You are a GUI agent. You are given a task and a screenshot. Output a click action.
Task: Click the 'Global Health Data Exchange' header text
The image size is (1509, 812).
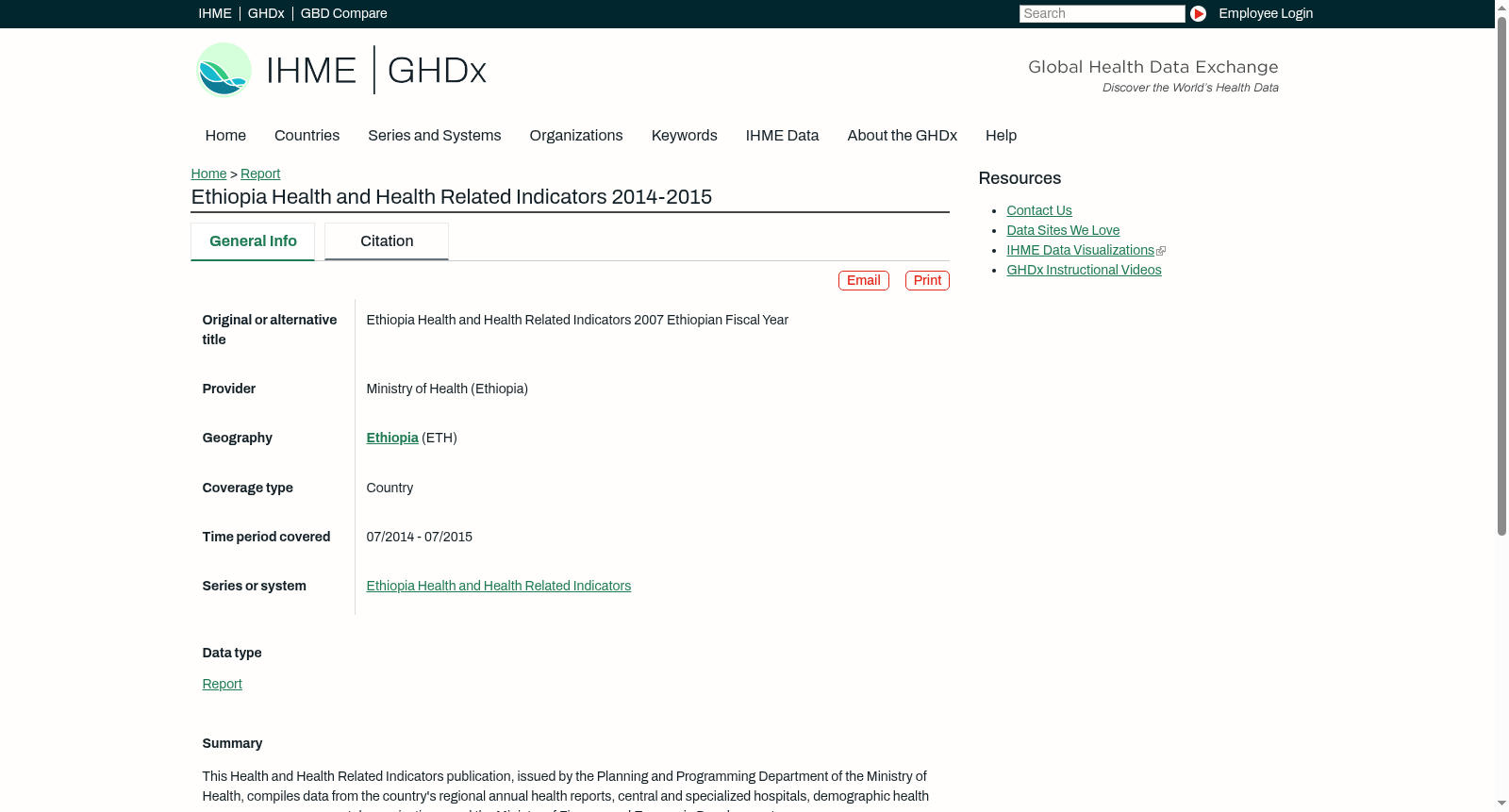[1152, 67]
